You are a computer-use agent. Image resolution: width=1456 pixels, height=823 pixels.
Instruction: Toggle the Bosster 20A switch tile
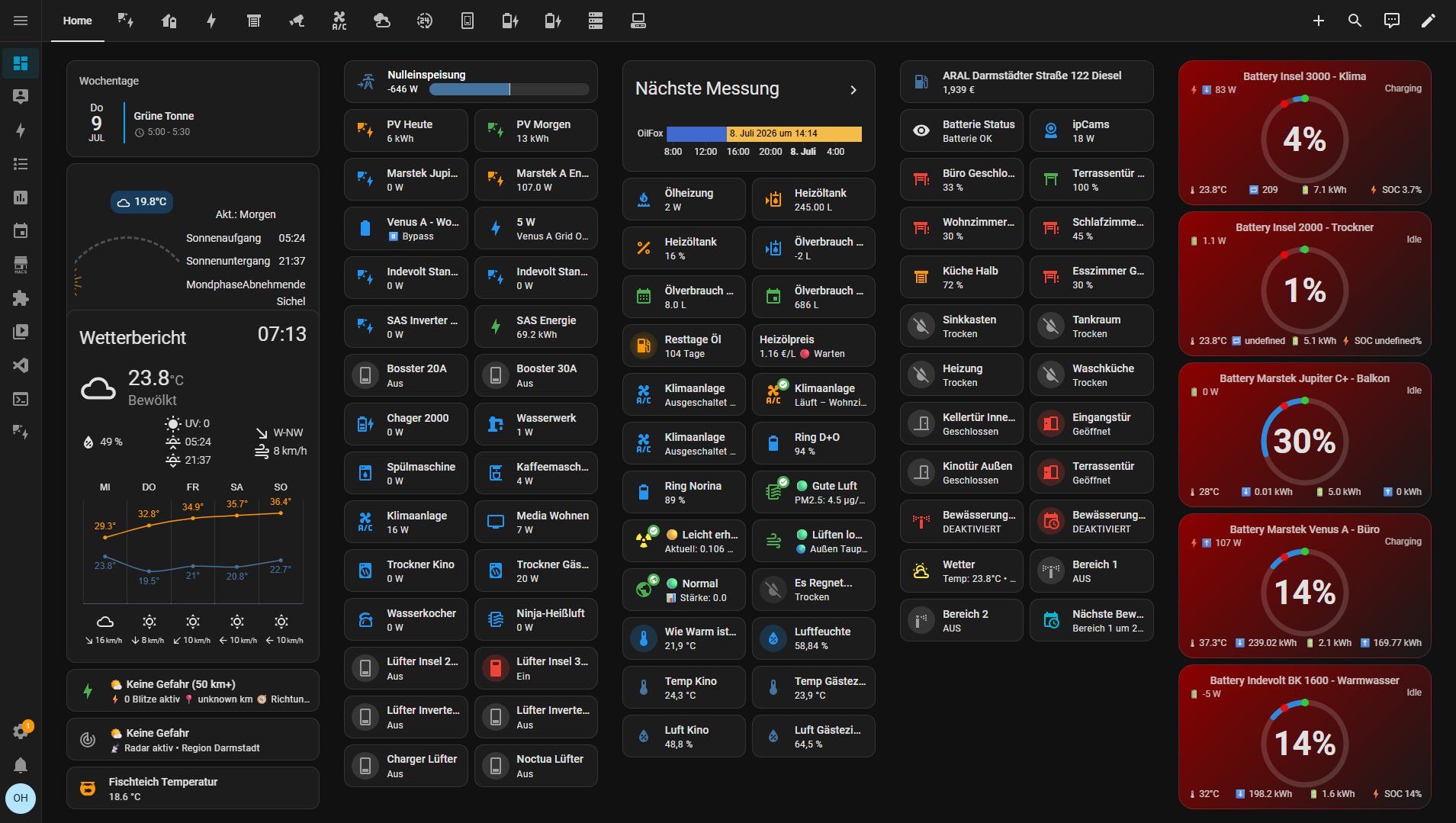click(406, 375)
